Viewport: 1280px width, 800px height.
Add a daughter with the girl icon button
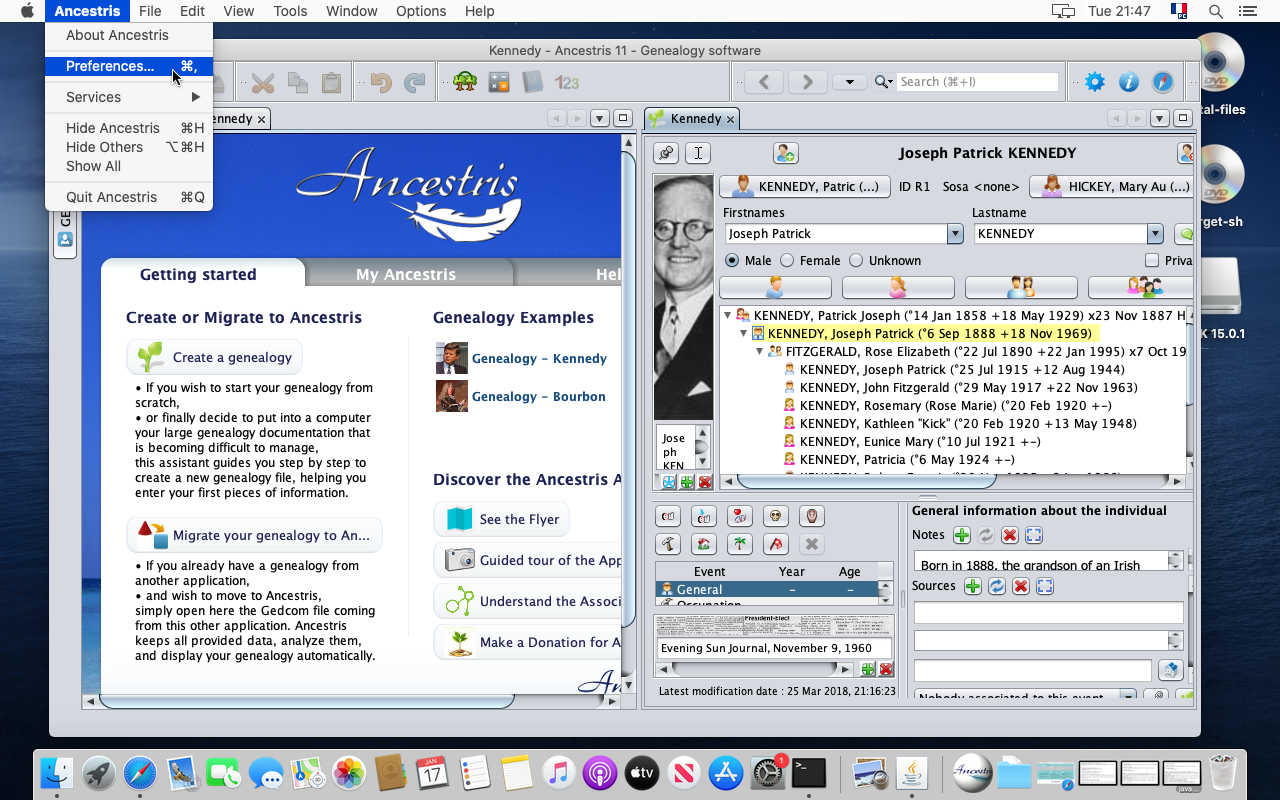click(898, 287)
